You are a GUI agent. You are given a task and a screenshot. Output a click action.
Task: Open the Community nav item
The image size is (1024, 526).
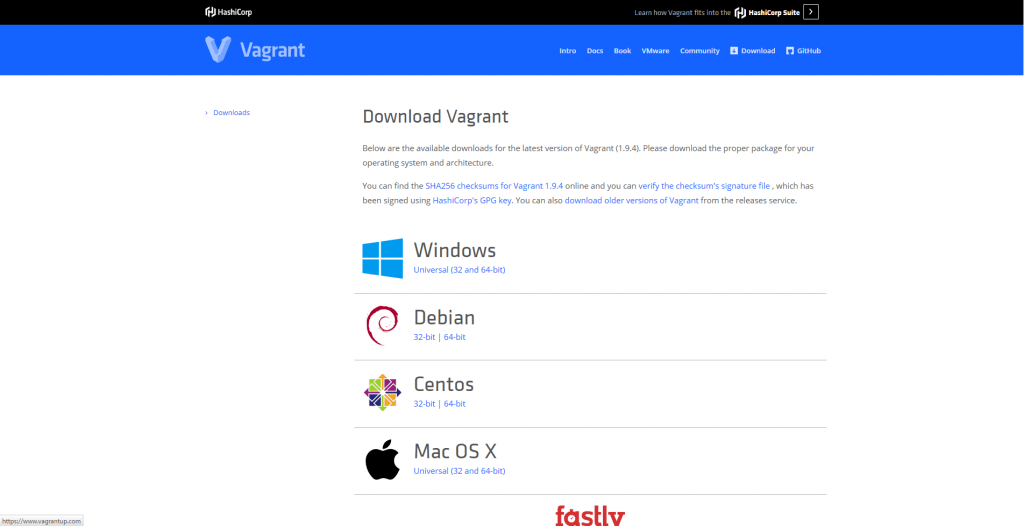click(699, 51)
